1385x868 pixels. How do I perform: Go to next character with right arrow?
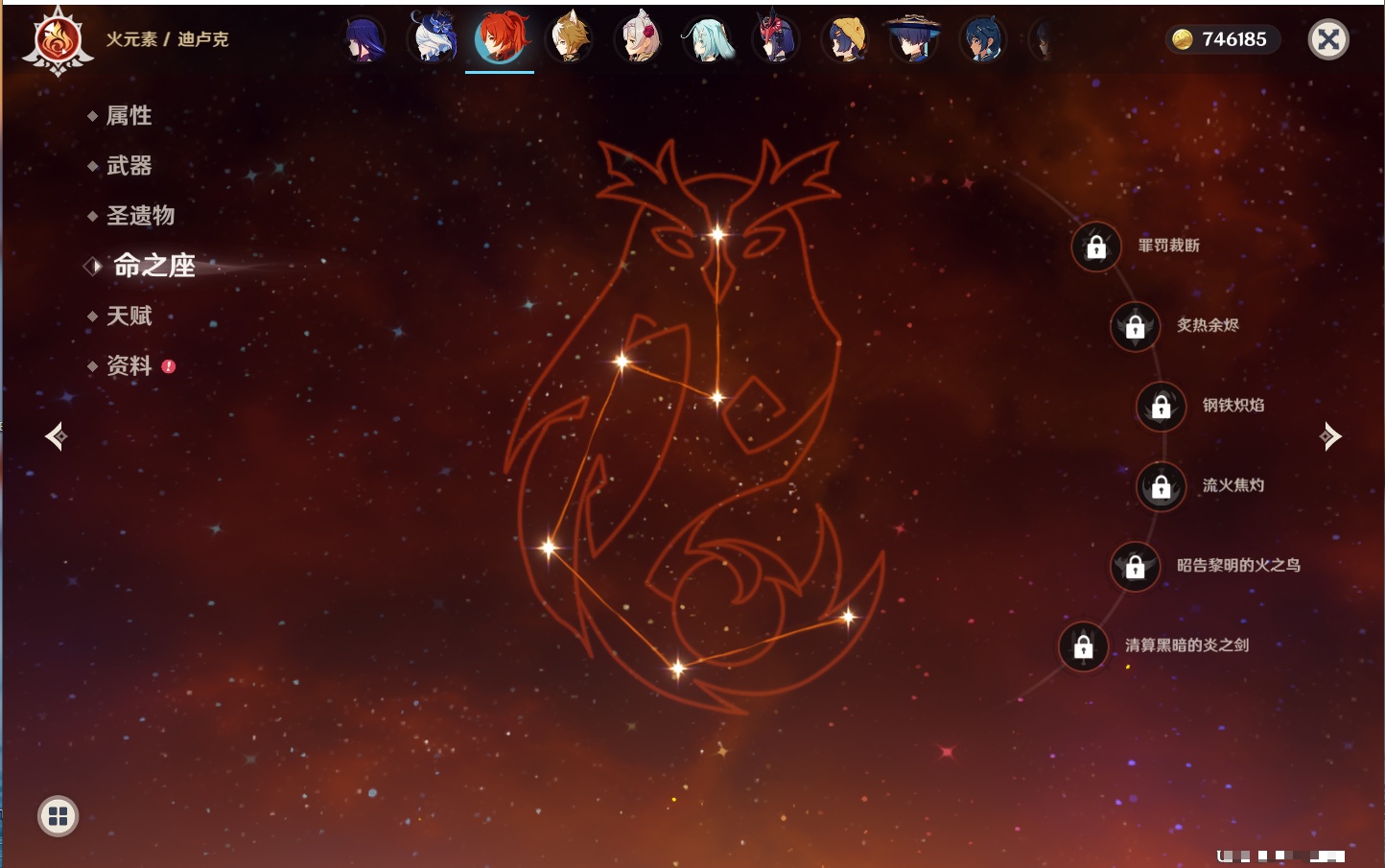click(x=1330, y=436)
